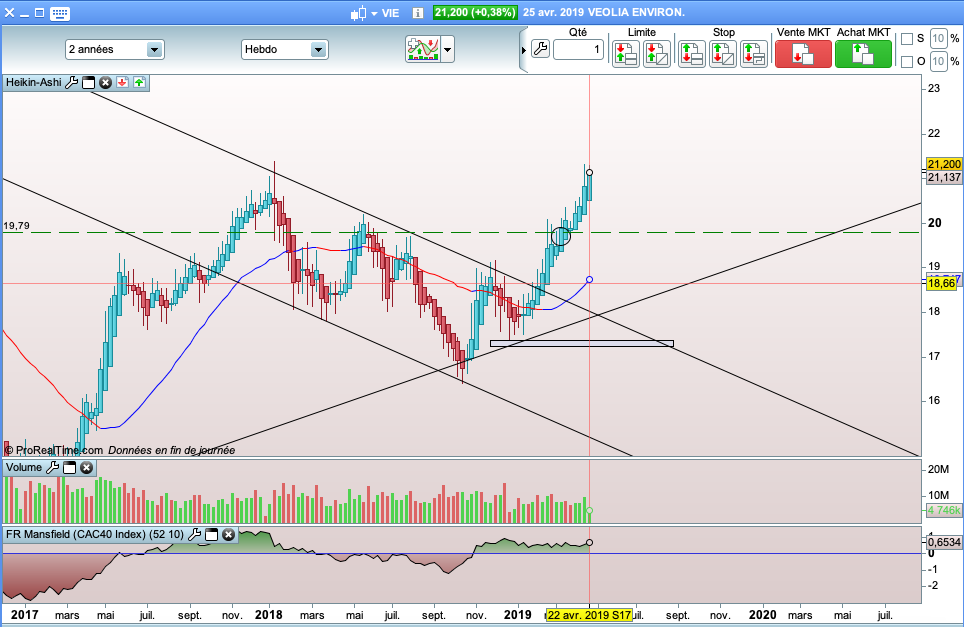Click the '22 avr. 2019 S17' date label
The height and width of the screenshot is (627, 964).
pos(589,615)
